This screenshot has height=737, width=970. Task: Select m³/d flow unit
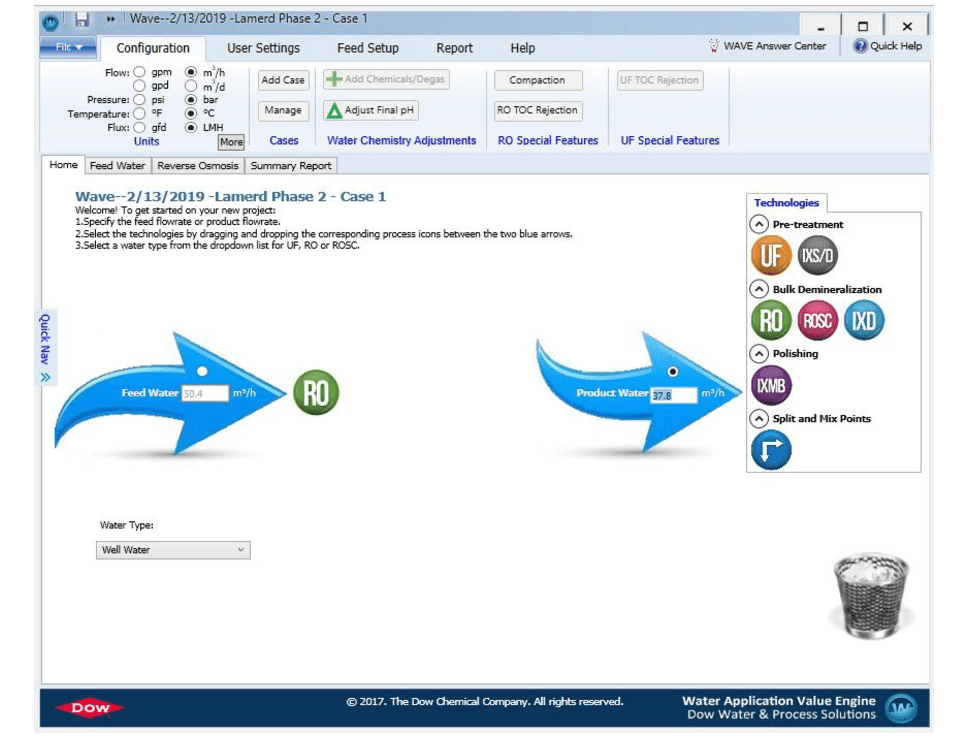pyautogui.click(x=191, y=86)
